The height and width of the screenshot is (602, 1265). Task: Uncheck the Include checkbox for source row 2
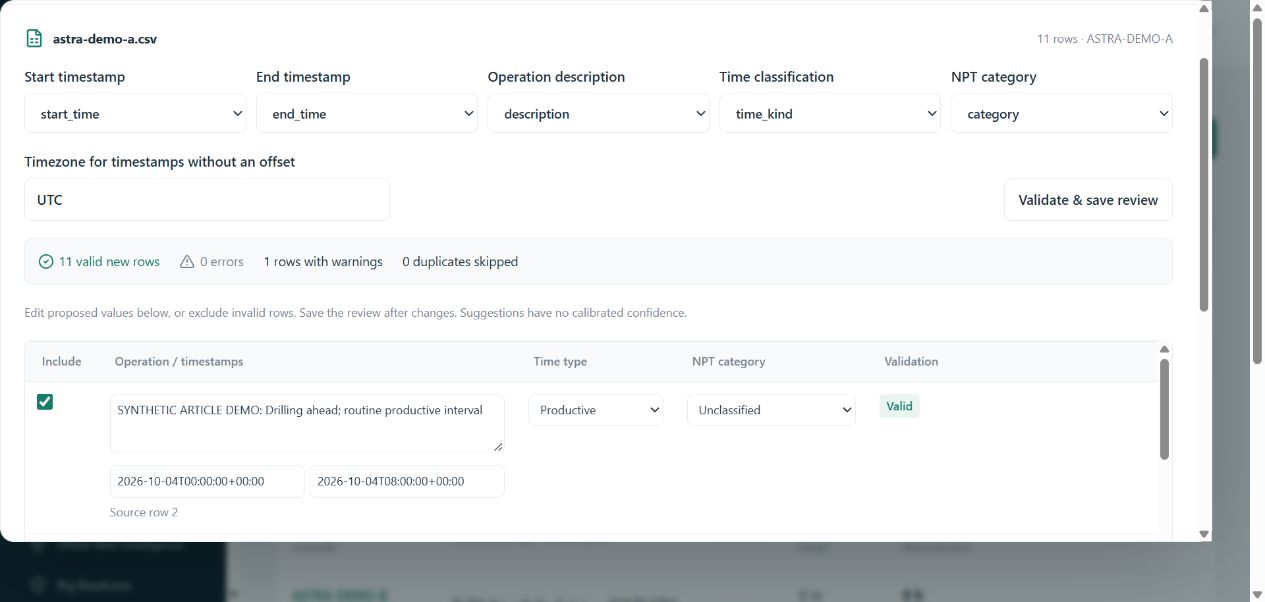click(45, 402)
